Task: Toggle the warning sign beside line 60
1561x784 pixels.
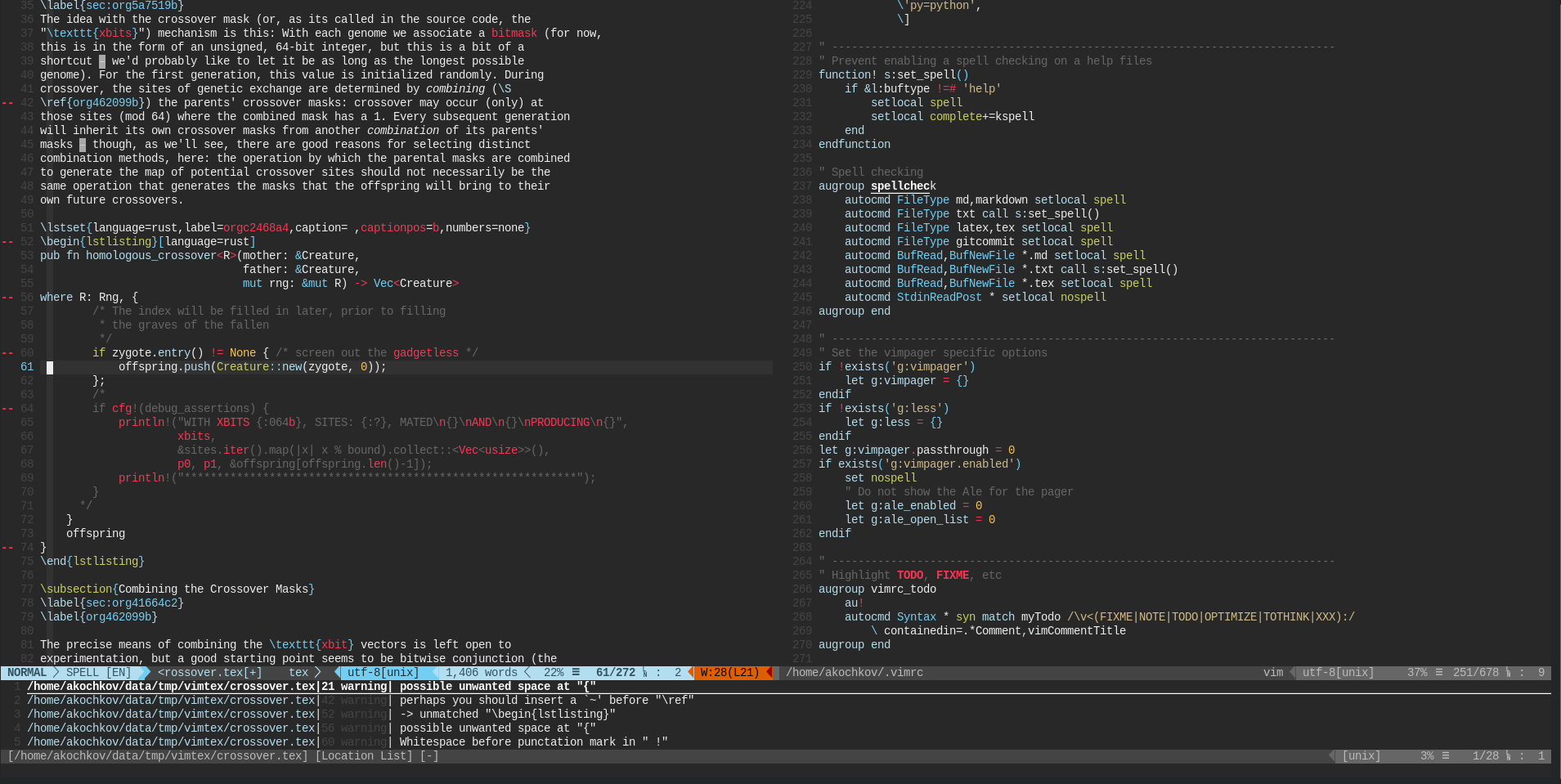Action: pyautogui.click(x=7, y=352)
